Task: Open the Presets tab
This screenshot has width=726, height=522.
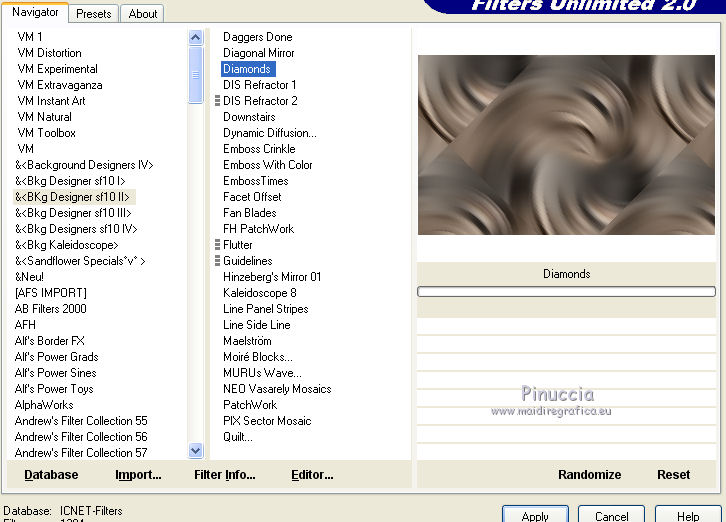Action: coord(94,14)
